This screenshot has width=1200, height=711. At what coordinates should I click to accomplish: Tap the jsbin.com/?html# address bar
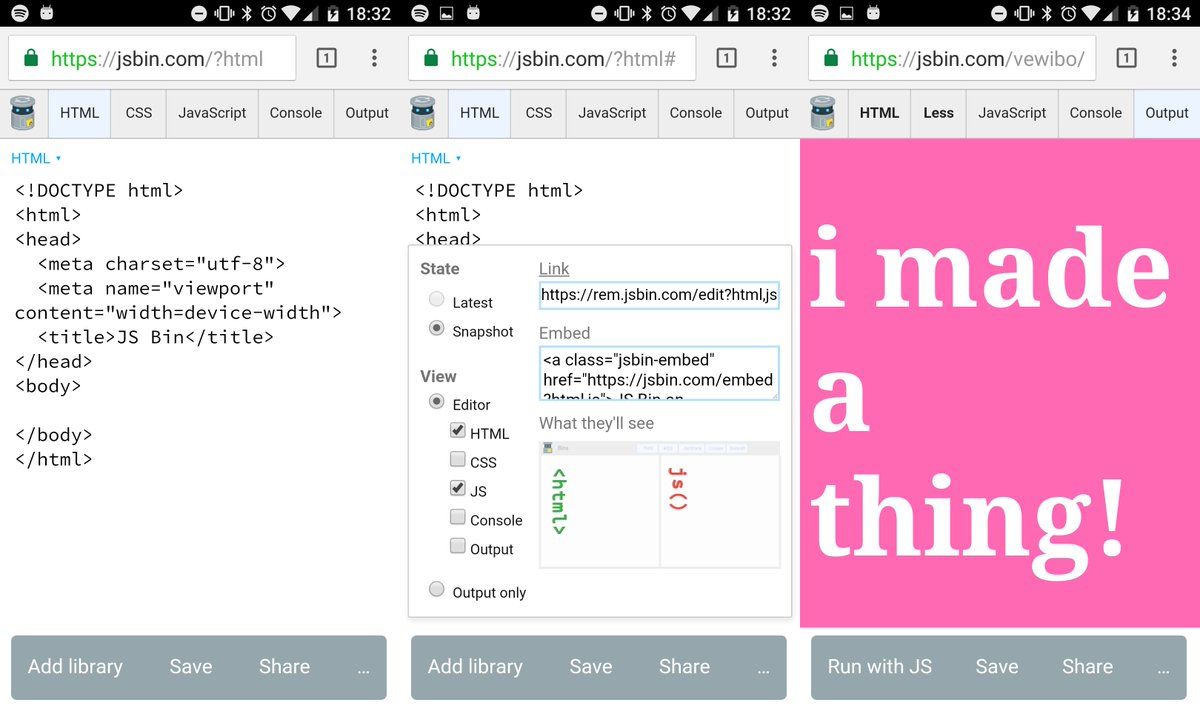click(x=552, y=59)
